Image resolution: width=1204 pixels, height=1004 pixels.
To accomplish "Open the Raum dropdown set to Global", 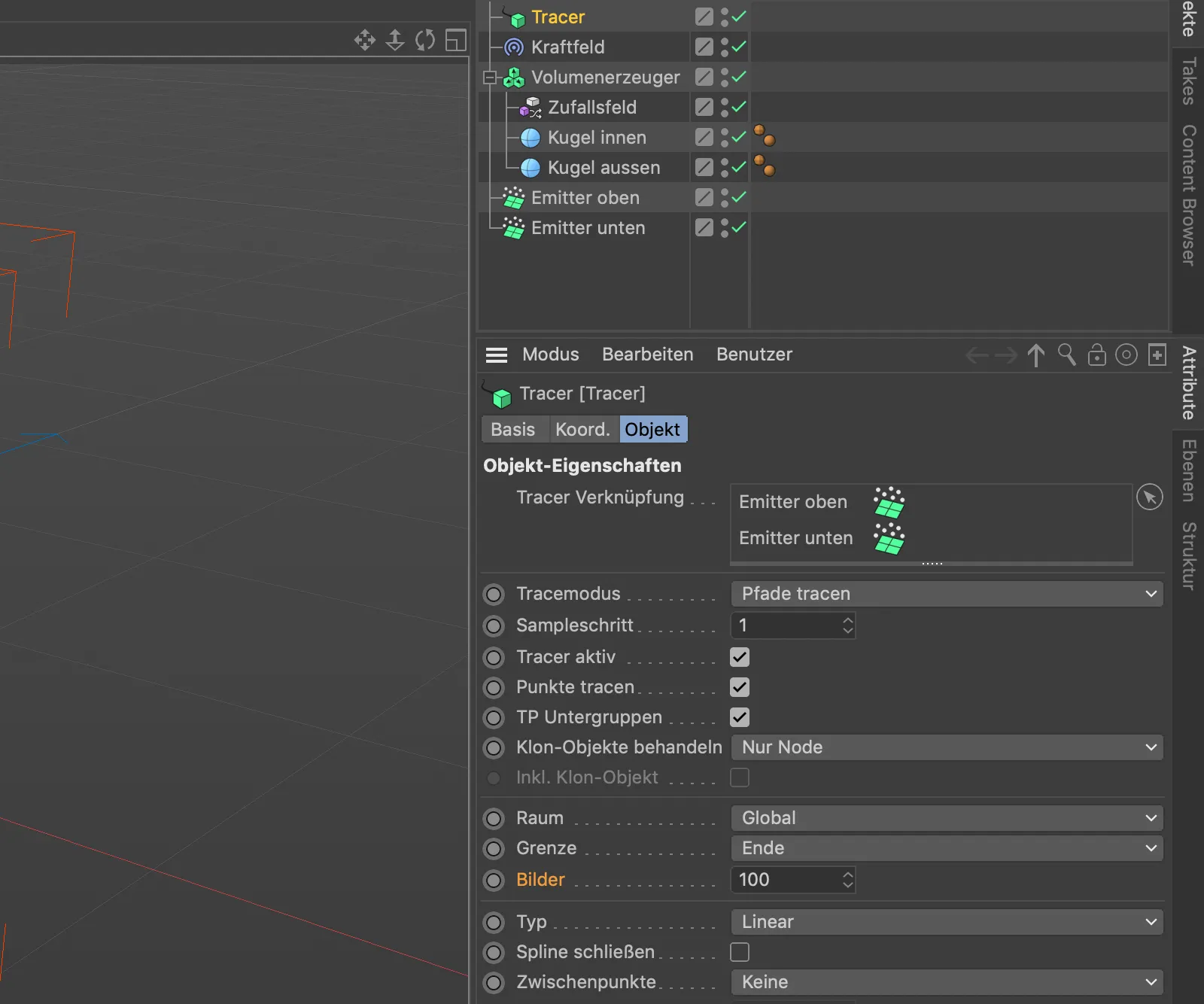I will click(947, 818).
